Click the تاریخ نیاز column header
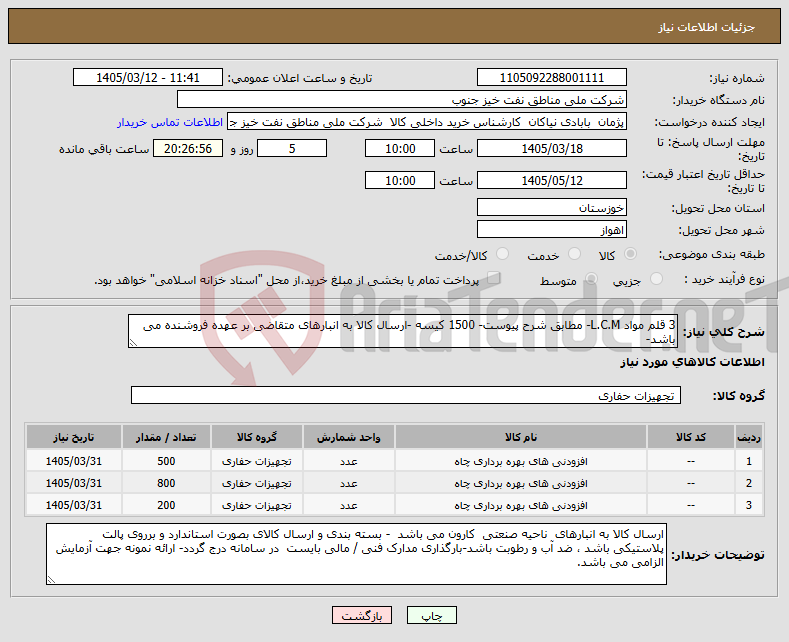The image size is (789, 642). coord(73,437)
